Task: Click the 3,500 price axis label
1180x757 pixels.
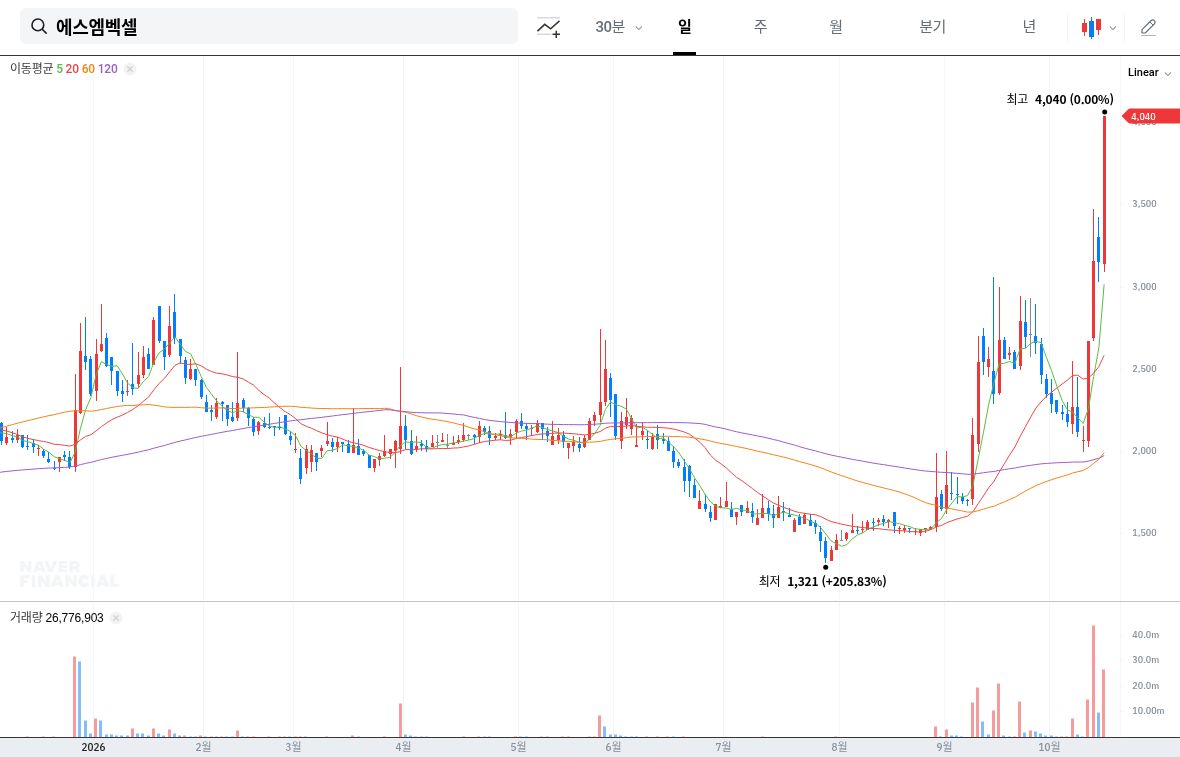Action: click(x=1144, y=204)
